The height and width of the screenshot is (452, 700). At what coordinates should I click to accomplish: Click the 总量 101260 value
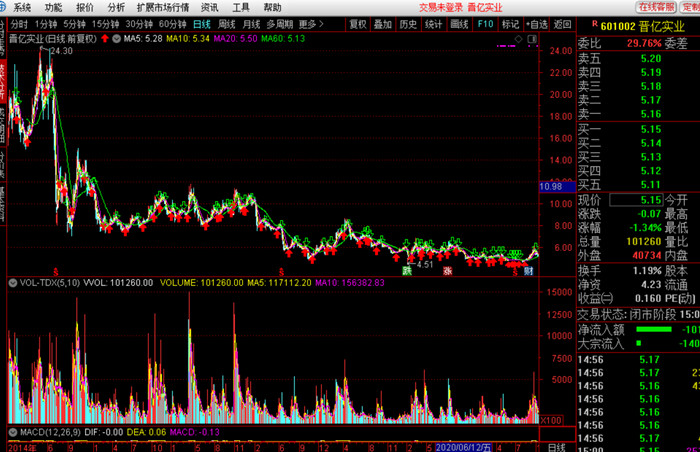point(644,242)
